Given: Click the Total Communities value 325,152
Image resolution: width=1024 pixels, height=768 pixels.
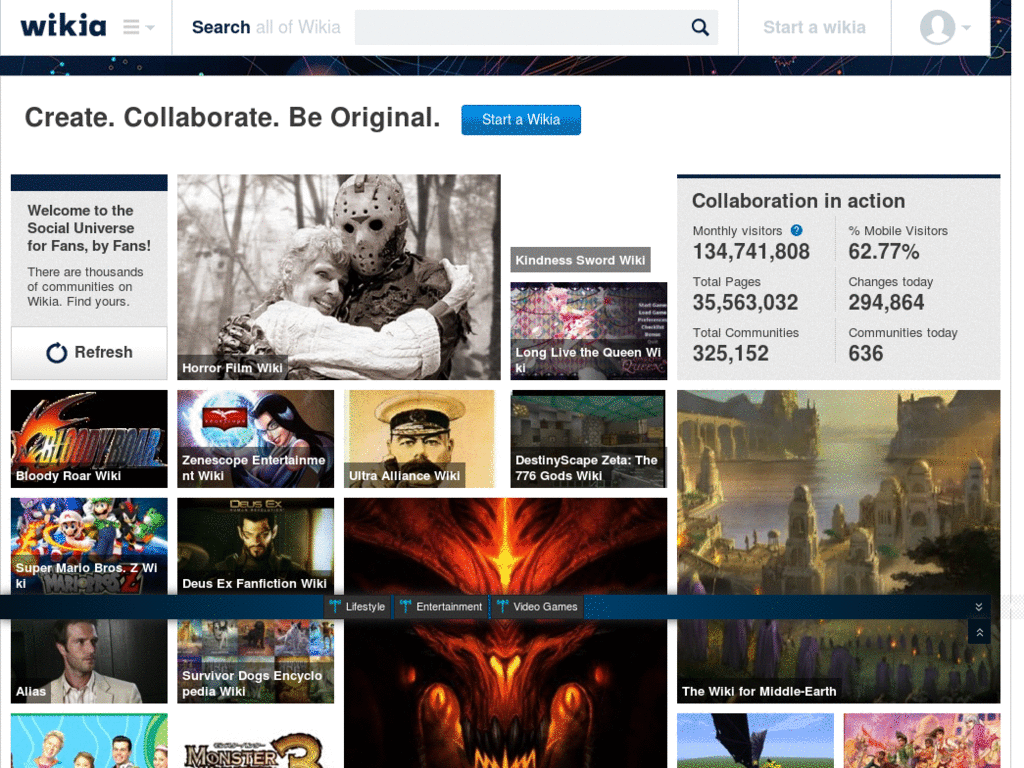Looking at the screenshot, I should tap(731, 353).
